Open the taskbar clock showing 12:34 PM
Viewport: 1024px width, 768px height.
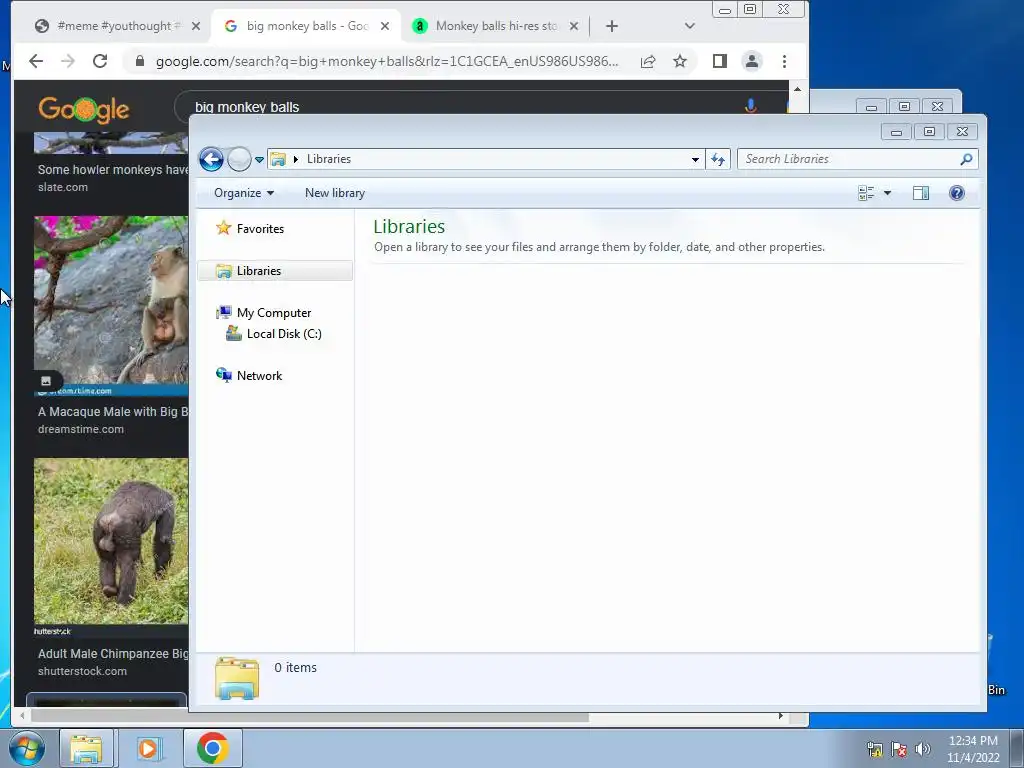(973, 749)
